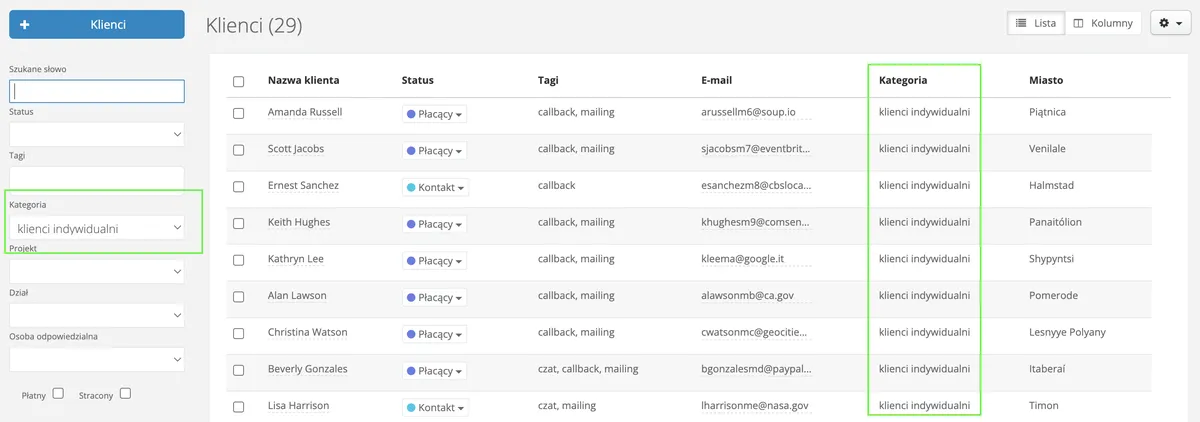Screen dimensions: 1200x422
Task: Select the Lisa Harrison row checkbox
Action: point(238,407)
